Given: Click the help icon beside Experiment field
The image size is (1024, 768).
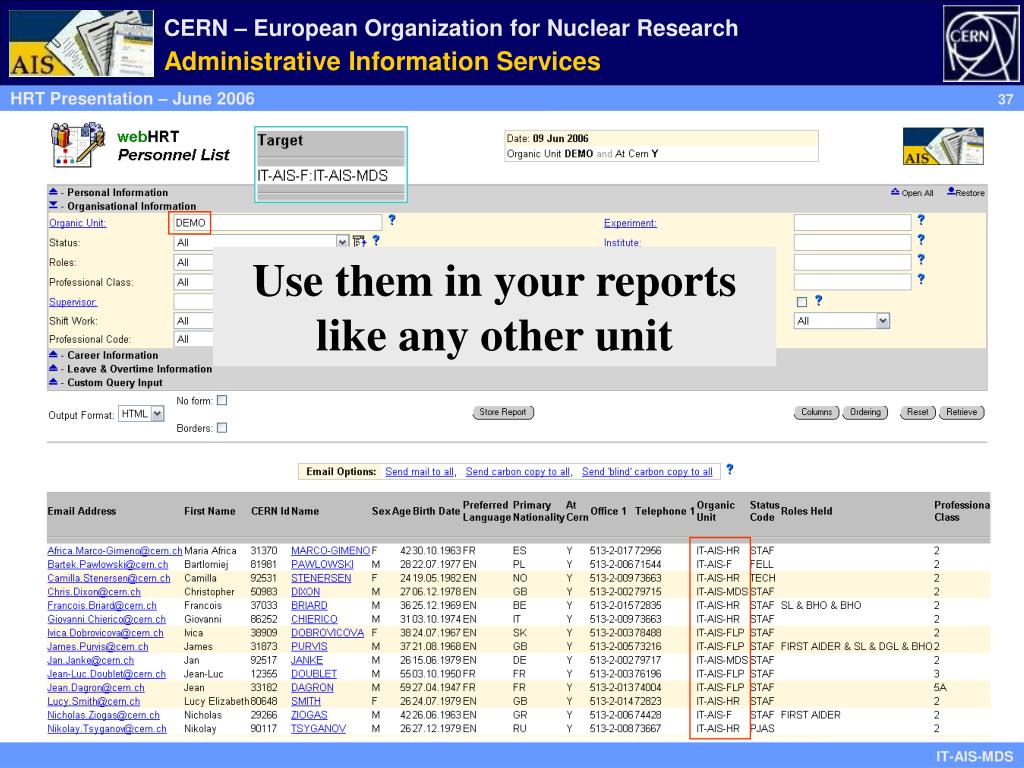Looking at the screenshot, I should (921, 220).
